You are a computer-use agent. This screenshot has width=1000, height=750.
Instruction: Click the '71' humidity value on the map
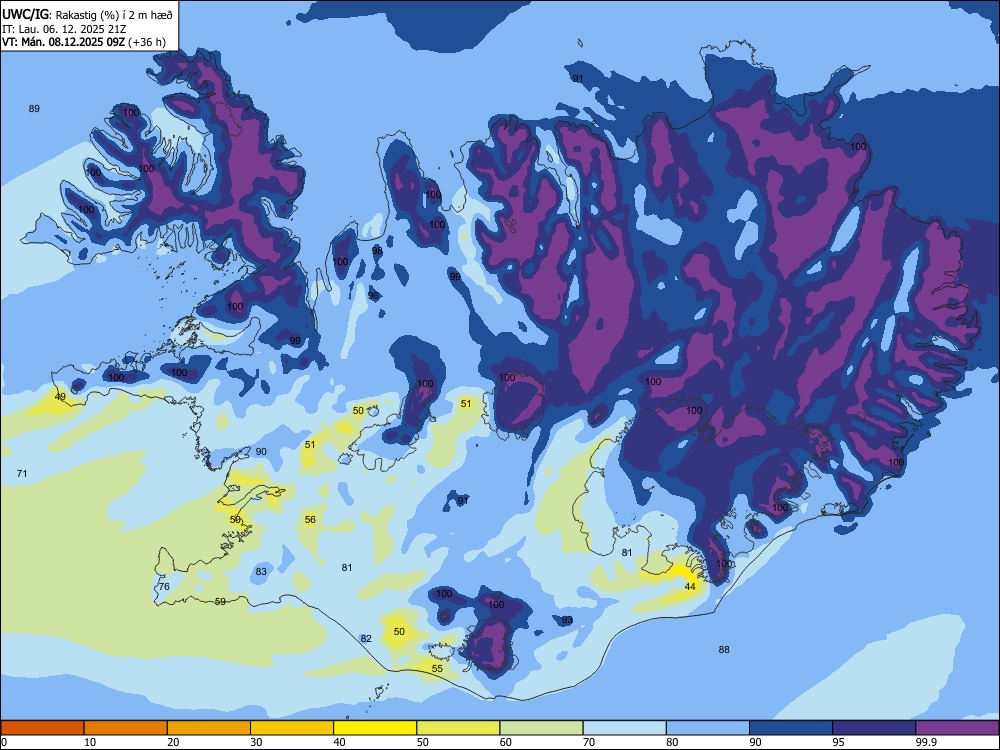(x=22, y=473)
